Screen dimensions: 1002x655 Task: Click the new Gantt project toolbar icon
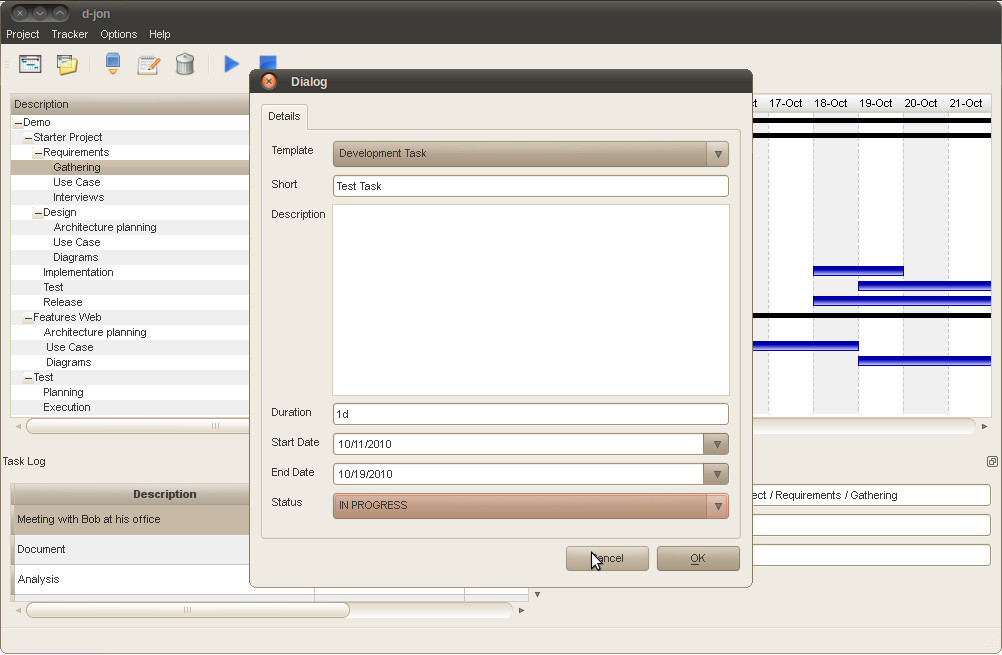tap(30, 64)
